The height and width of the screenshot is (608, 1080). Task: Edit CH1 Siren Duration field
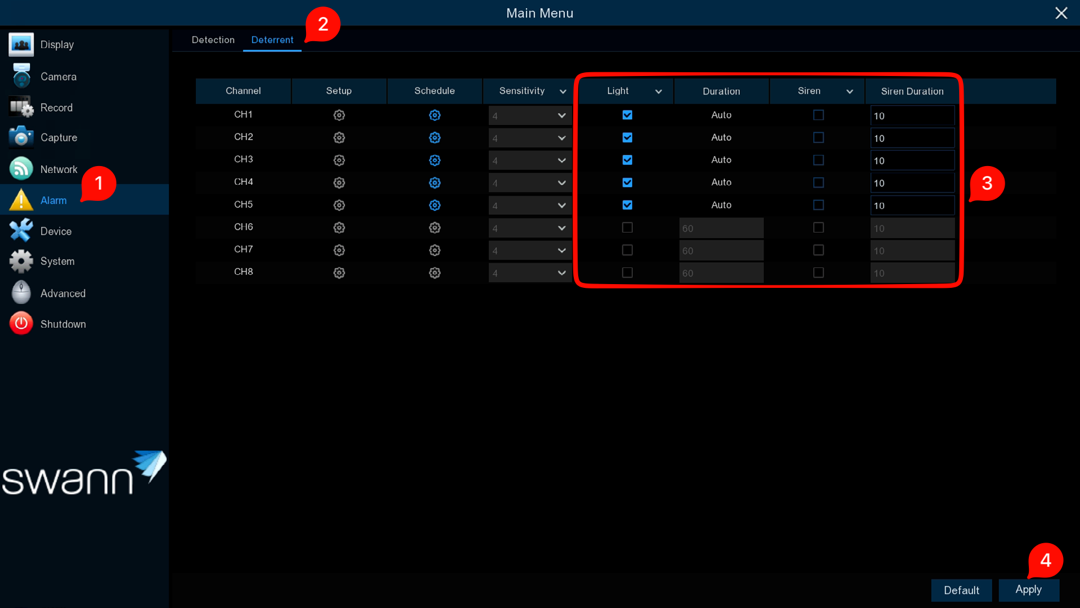(912, 116)
